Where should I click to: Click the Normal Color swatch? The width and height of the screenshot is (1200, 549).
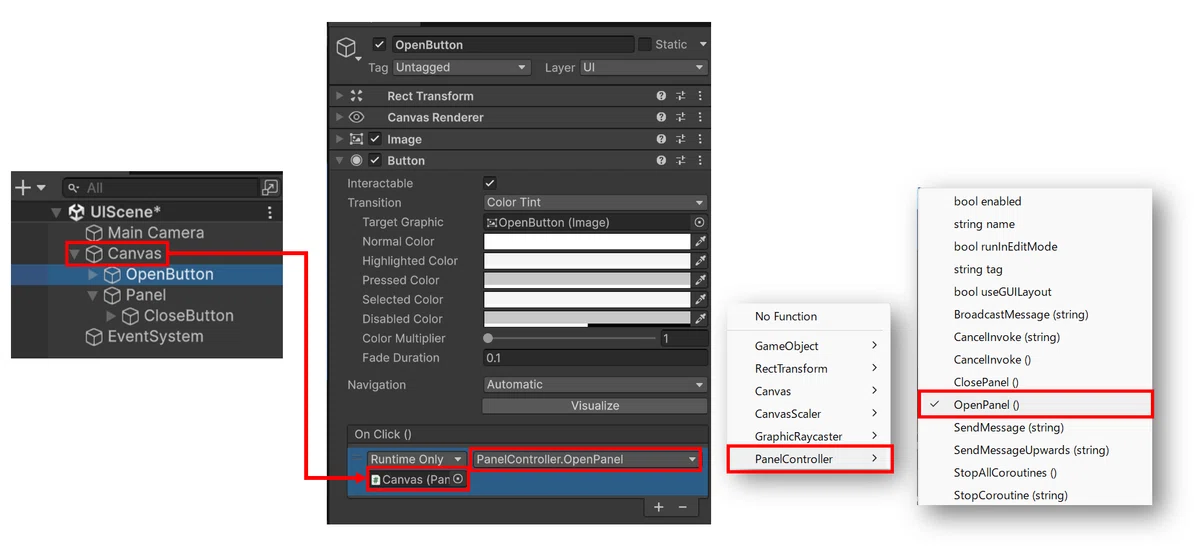click(x=587, y=241)
